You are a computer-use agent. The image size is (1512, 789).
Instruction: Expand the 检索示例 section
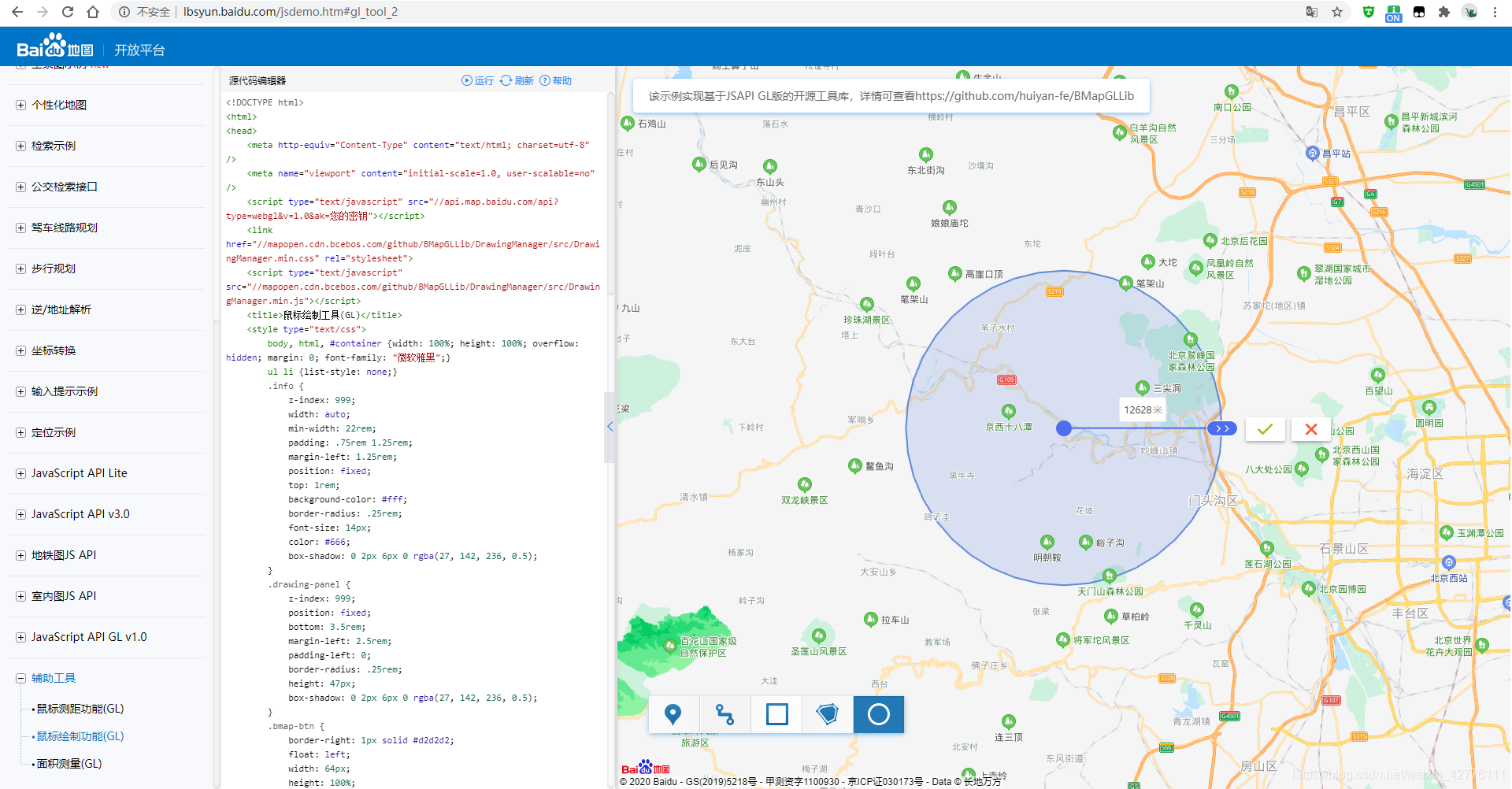tap(21, 146)
